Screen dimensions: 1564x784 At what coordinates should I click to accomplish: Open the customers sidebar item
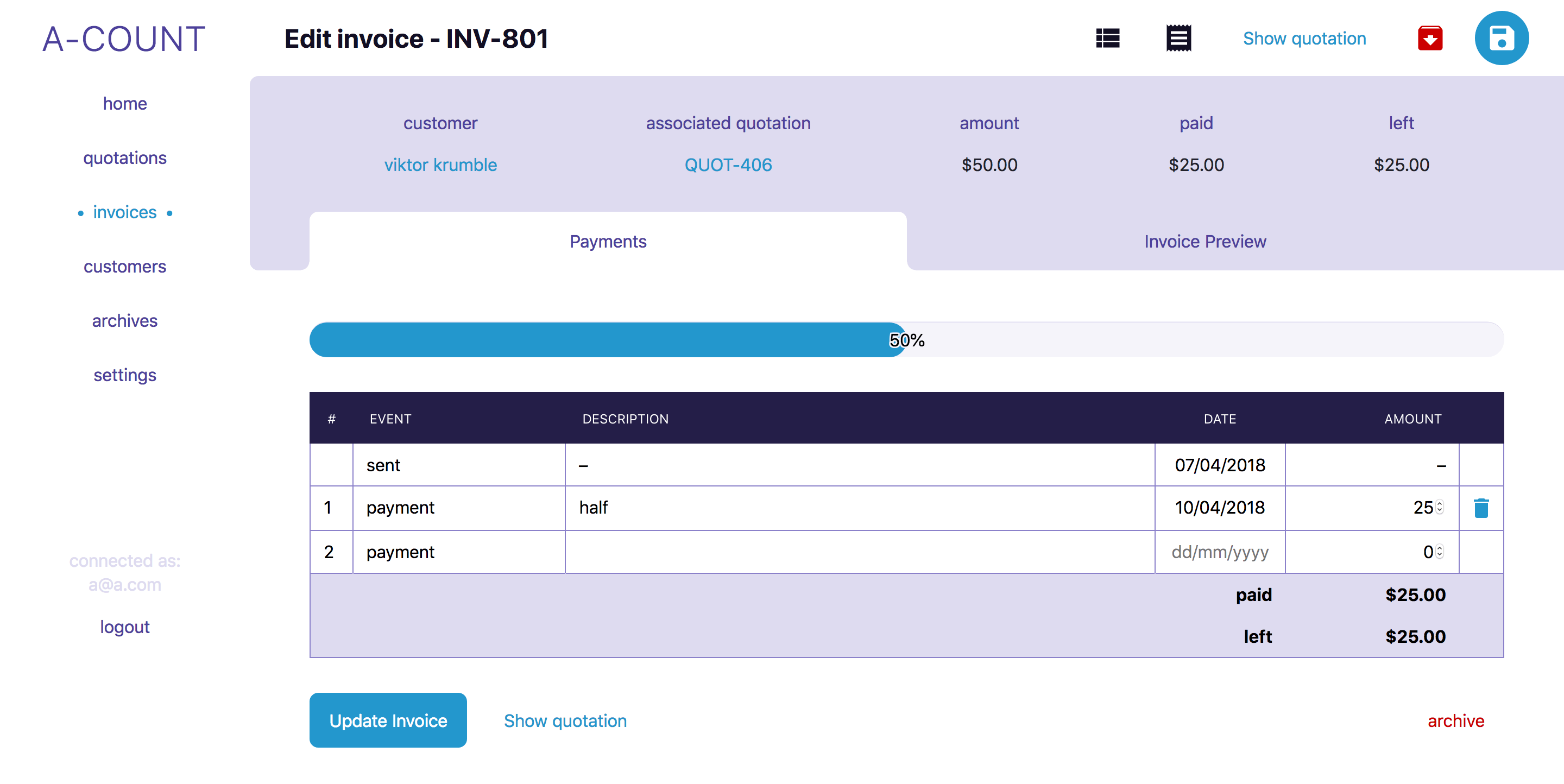pos(124,267)
